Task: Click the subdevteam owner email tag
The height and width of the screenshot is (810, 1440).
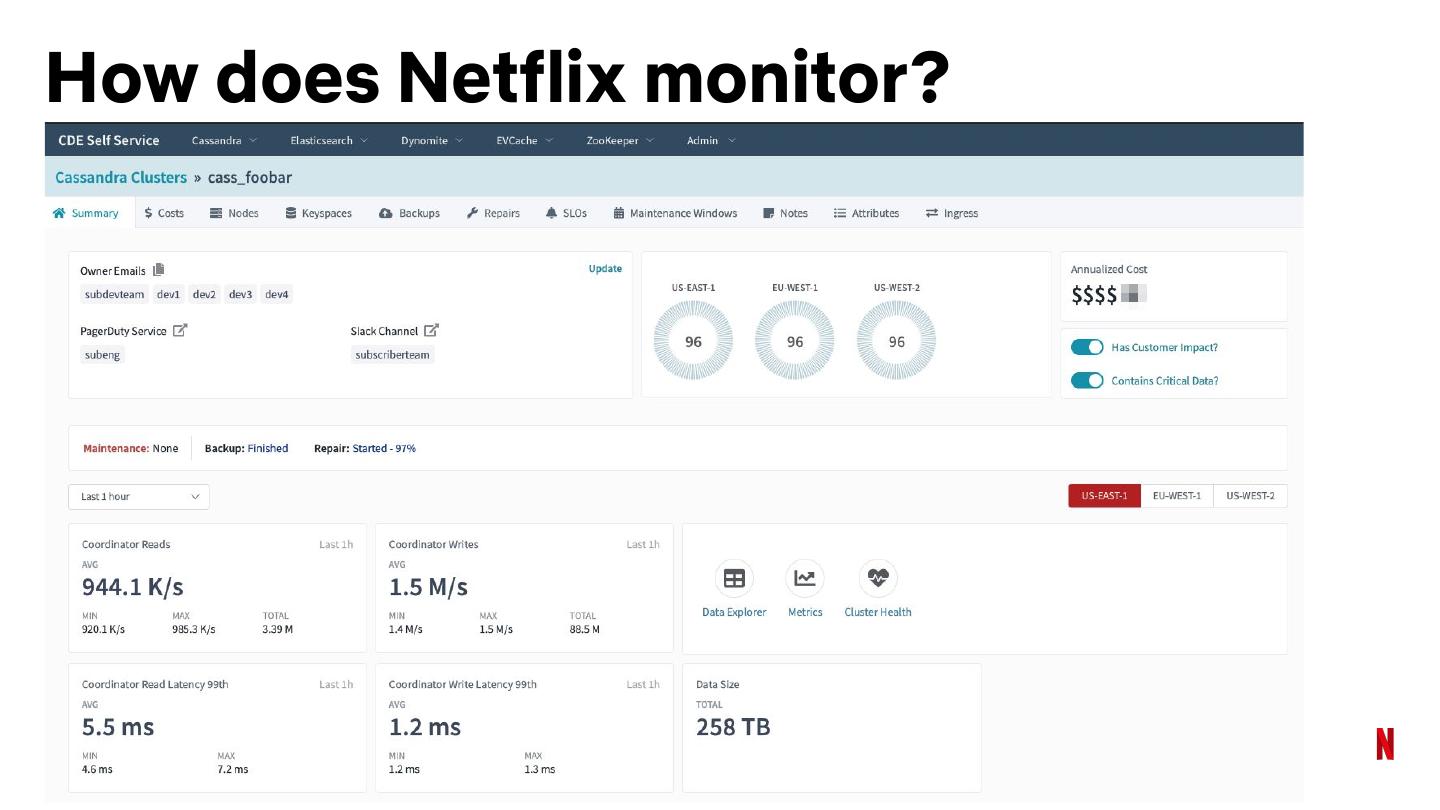Action: coord(115,295)
